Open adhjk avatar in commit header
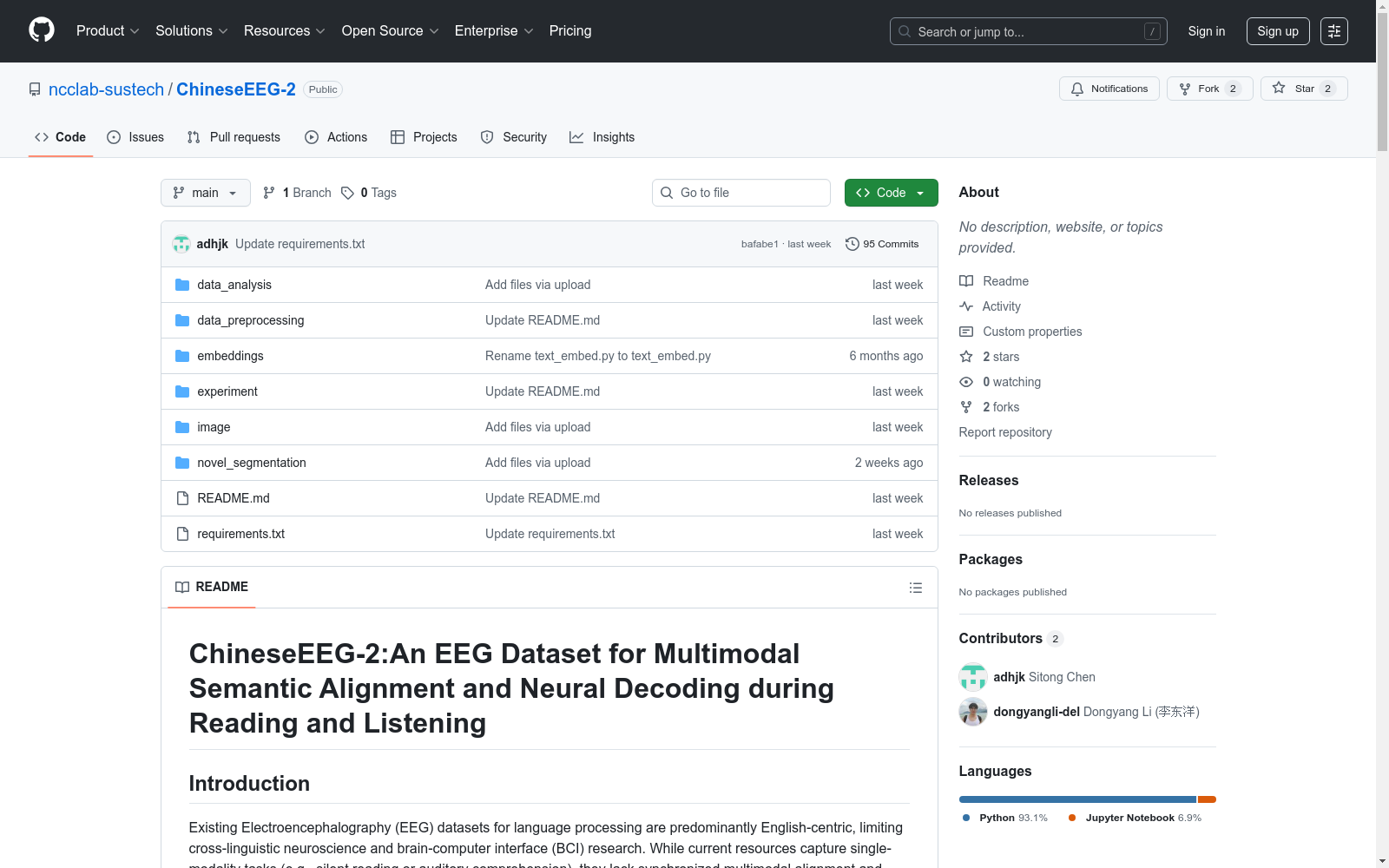 coord(181,244)
